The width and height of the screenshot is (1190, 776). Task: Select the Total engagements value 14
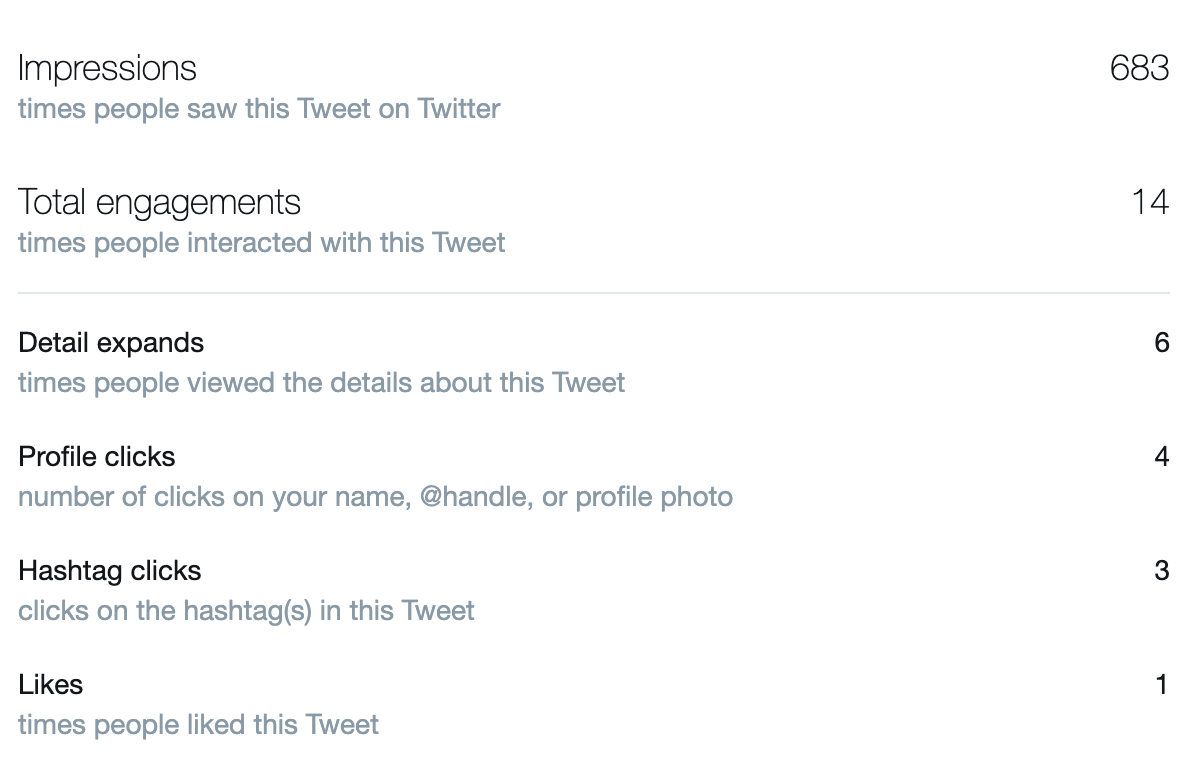tap(1150, 203)
